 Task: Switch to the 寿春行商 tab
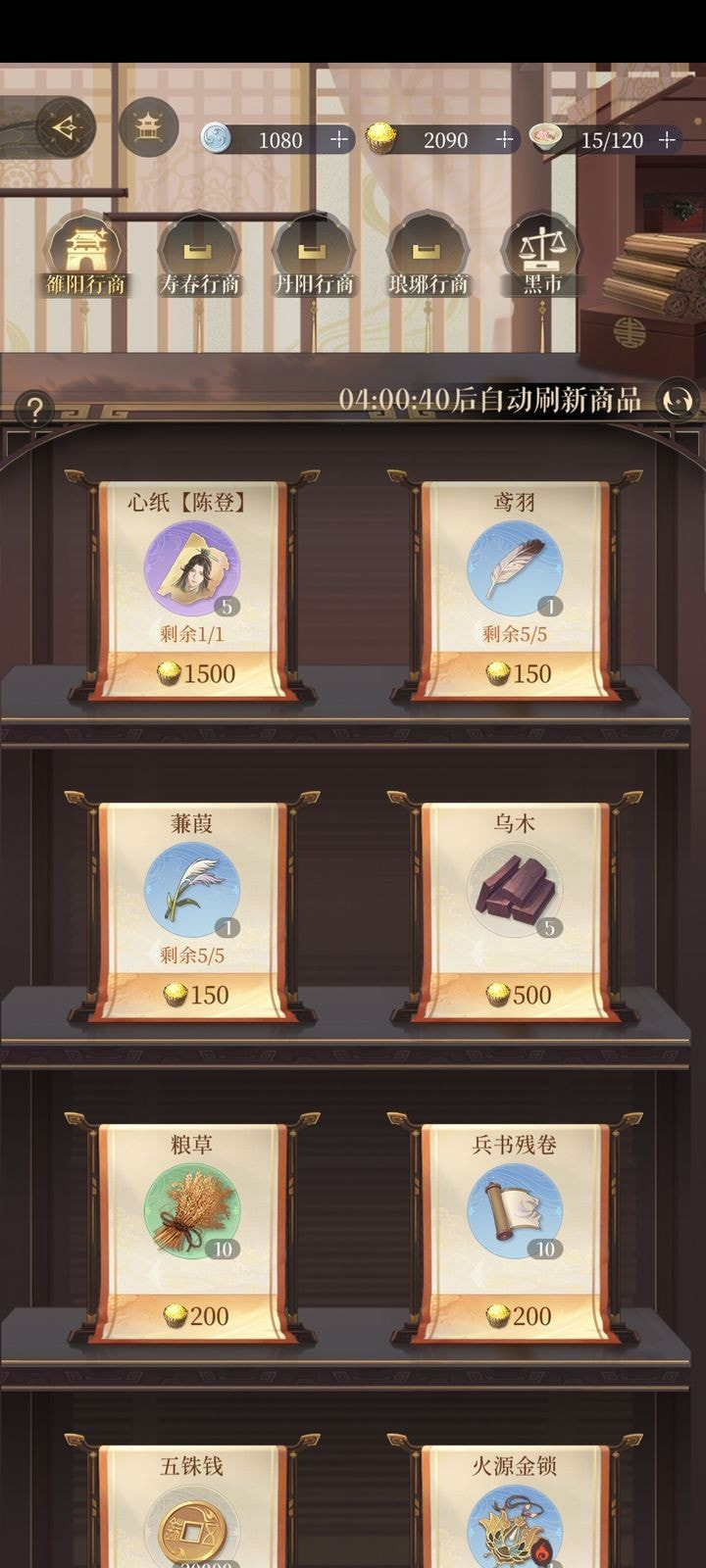[x=199, y=257]
